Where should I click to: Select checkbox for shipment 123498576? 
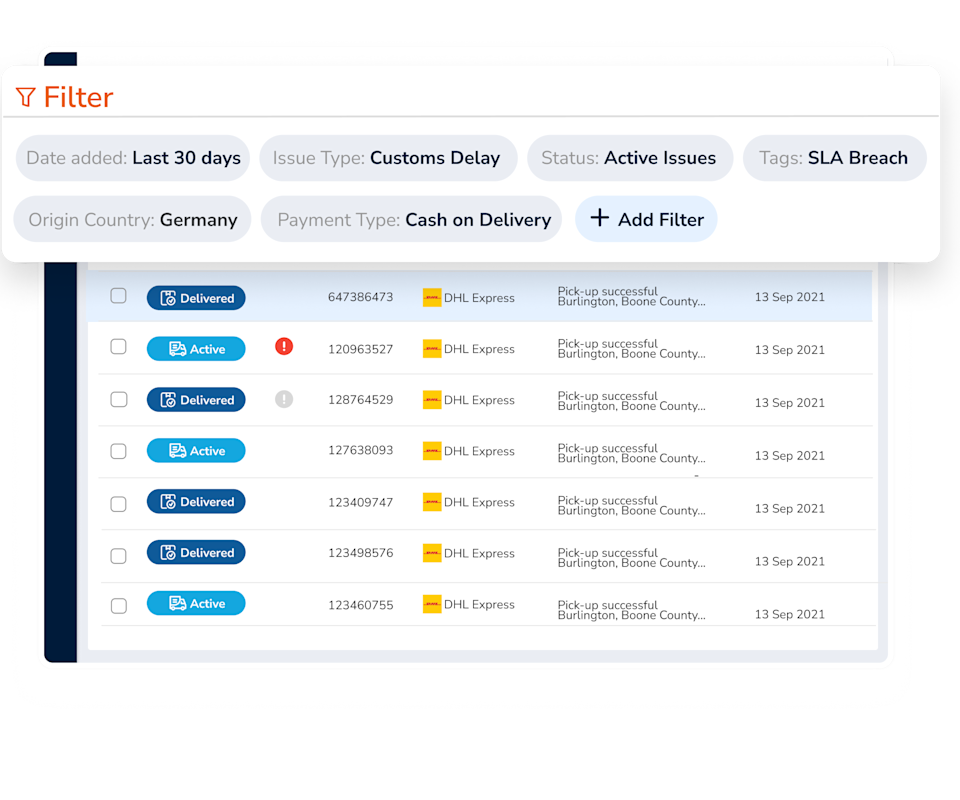pyautogui.click(x=118, y=556)
